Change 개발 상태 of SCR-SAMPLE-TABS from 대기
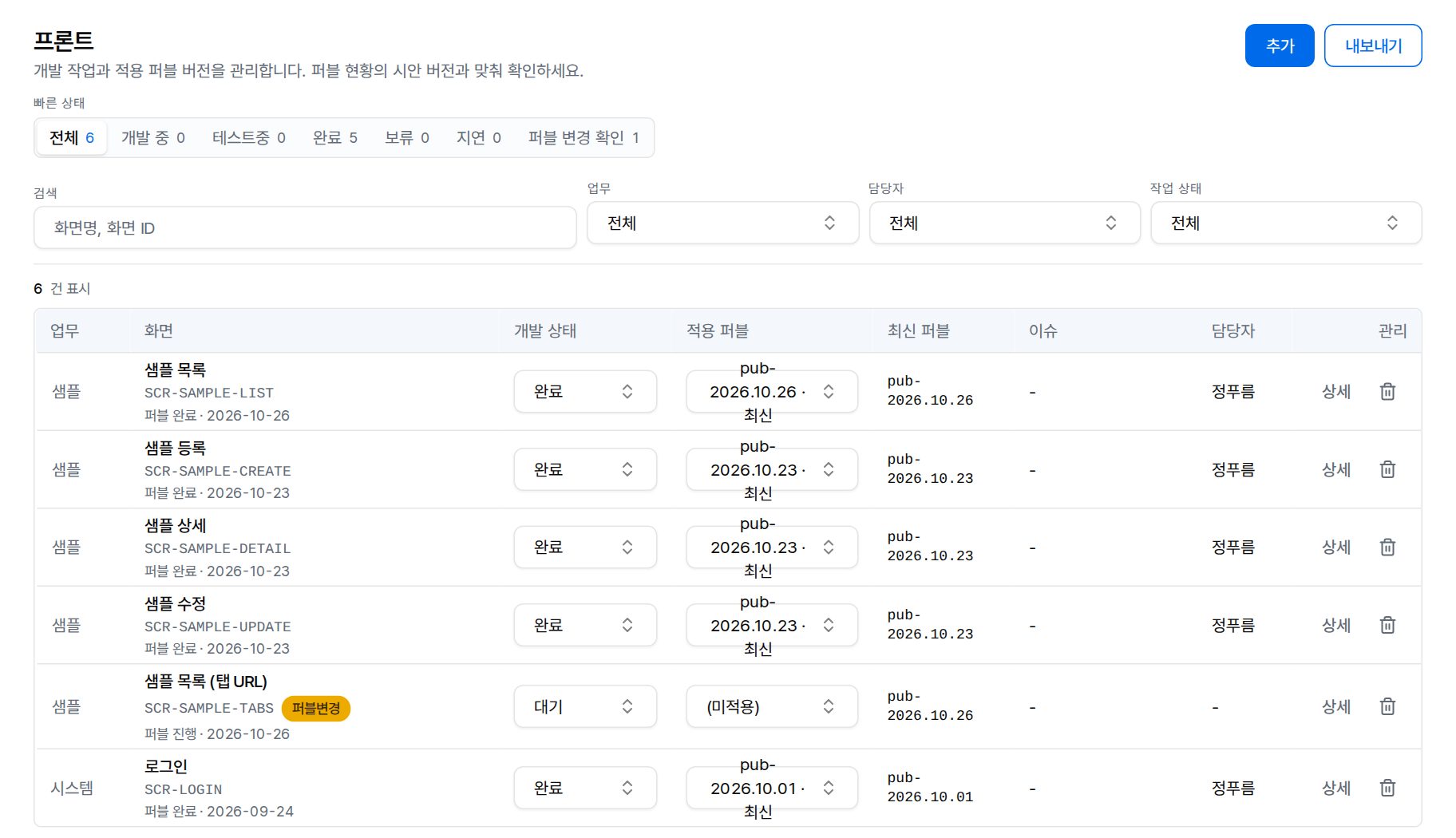Image resolution: width=1456 pixels, height=838 pixels. pyautogui.click(x=585, y=706)
